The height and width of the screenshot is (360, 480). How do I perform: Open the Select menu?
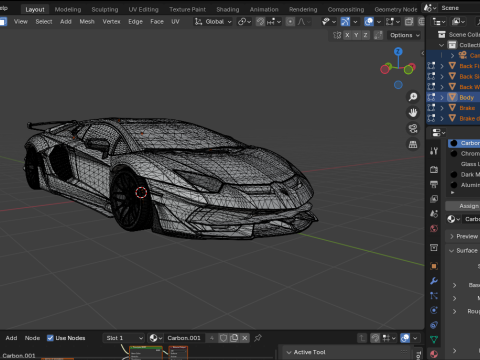click(44, 22)
